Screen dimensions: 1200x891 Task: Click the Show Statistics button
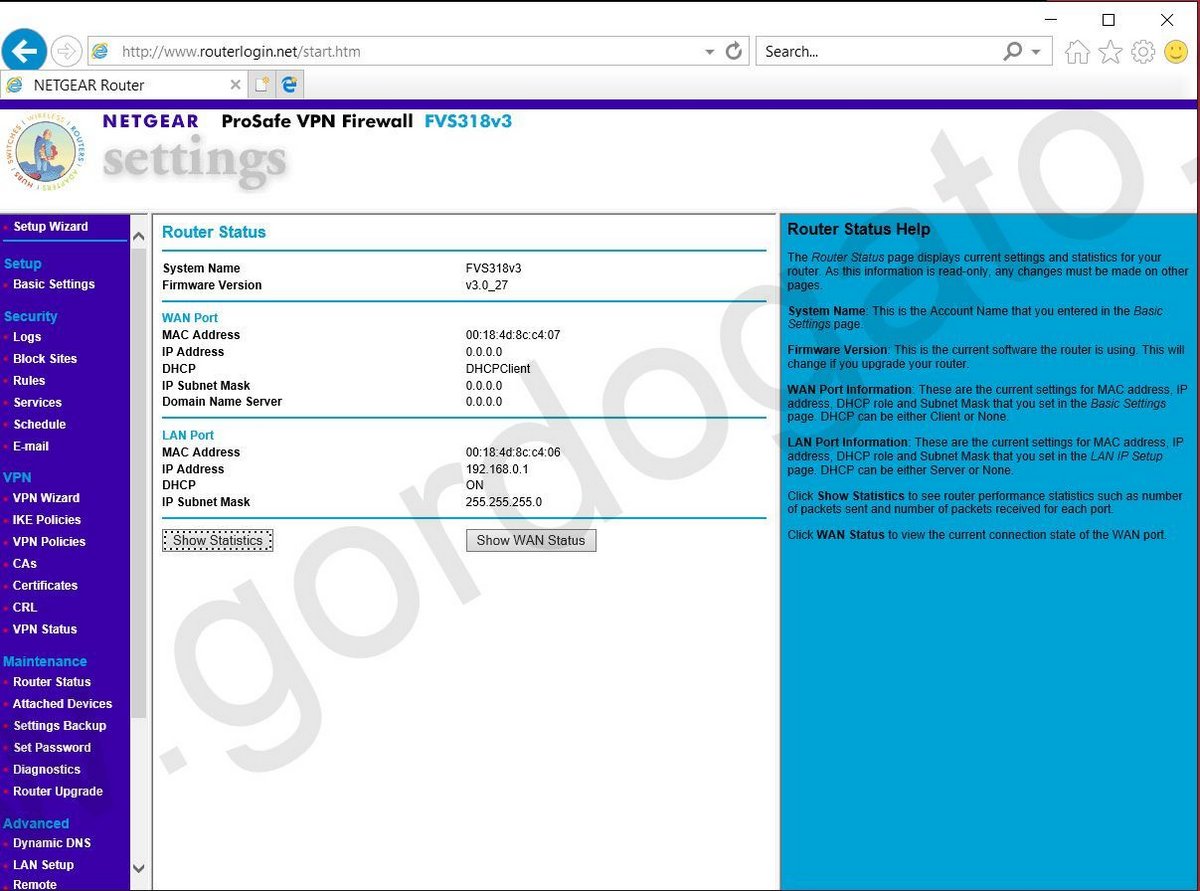tap(217, 540)
